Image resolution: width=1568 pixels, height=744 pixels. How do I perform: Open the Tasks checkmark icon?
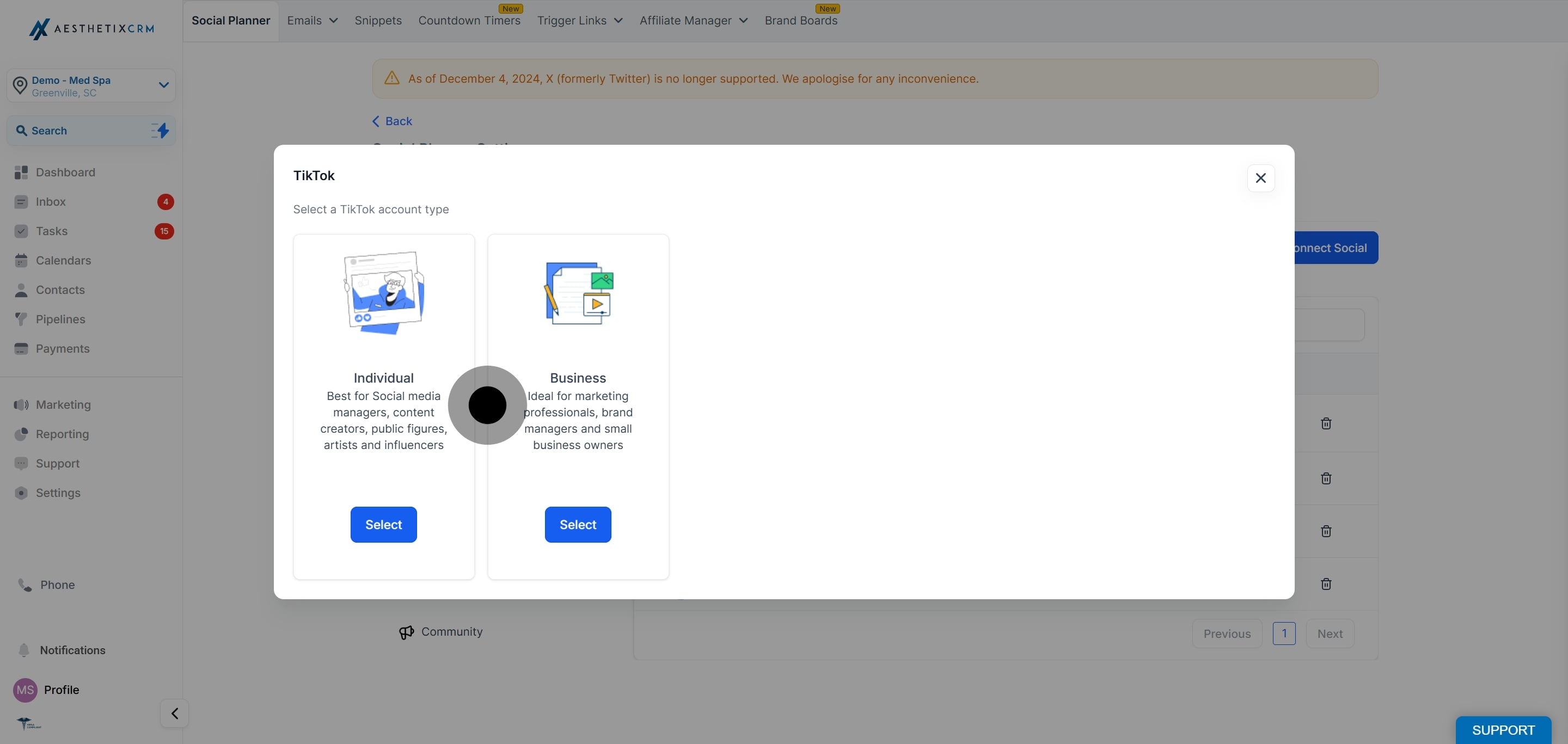point(21,231)
